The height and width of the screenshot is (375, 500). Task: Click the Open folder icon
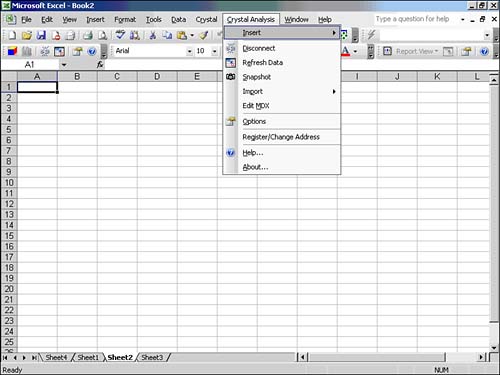(x=27, y=35)
